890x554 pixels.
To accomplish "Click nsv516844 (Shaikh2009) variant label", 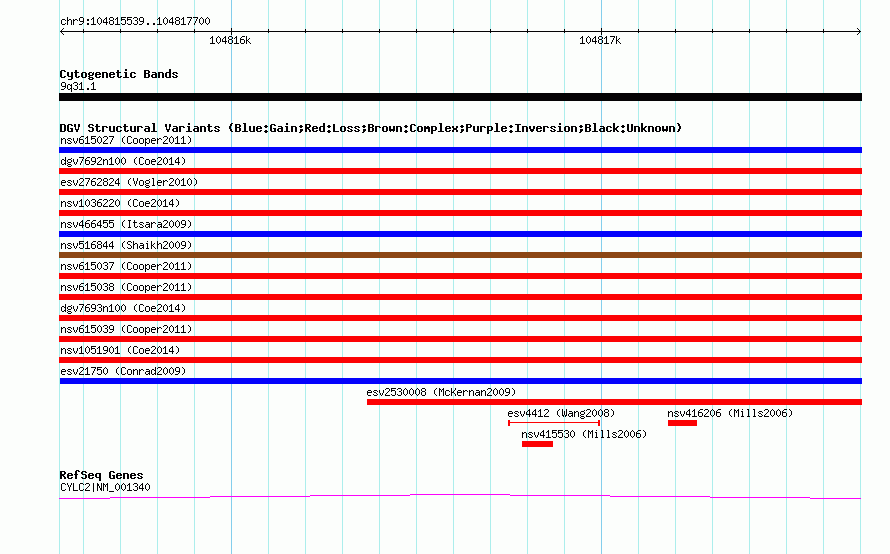I will 126,245.
